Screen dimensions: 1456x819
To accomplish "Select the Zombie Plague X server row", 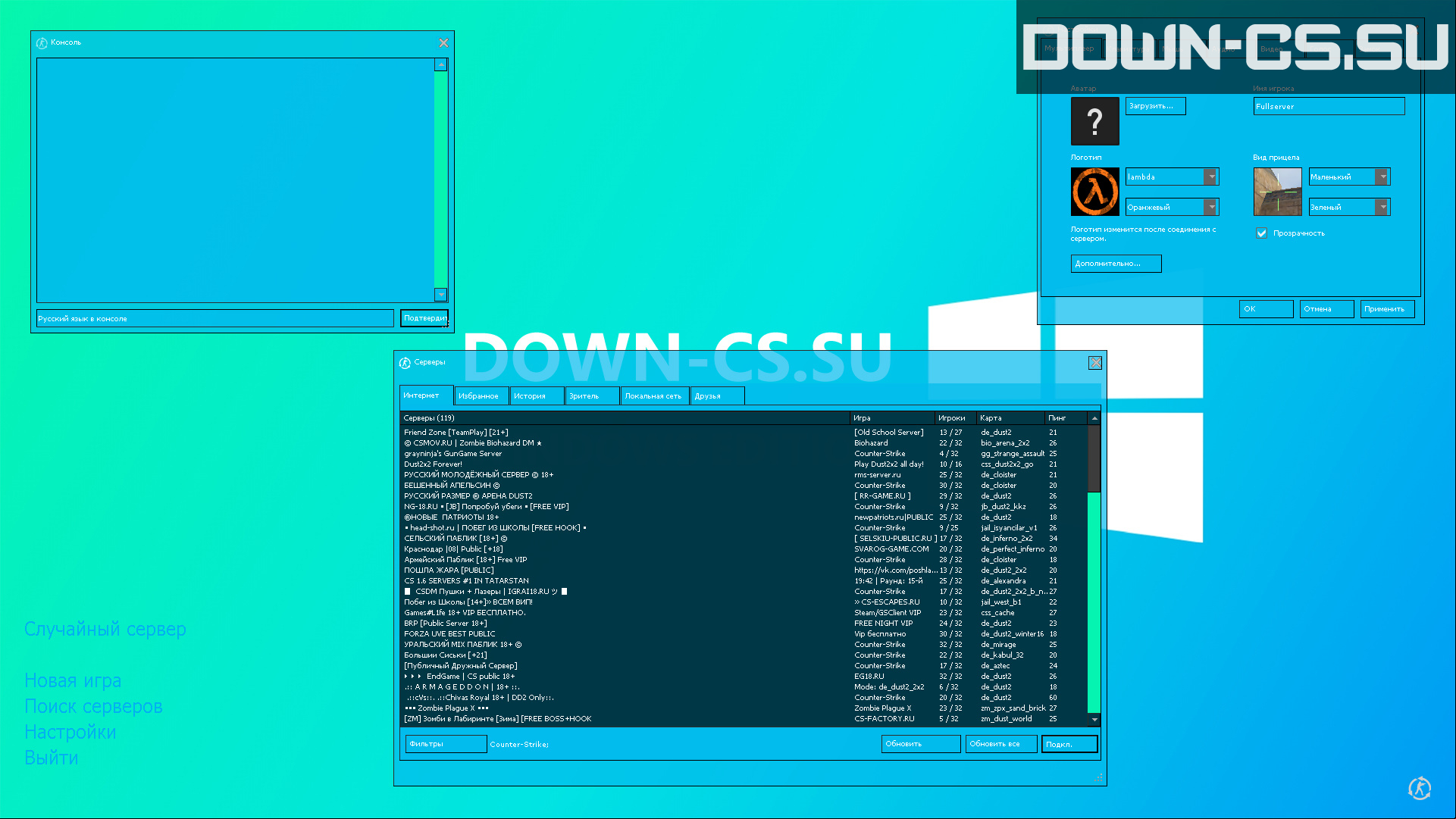I will tap(744, 708).
